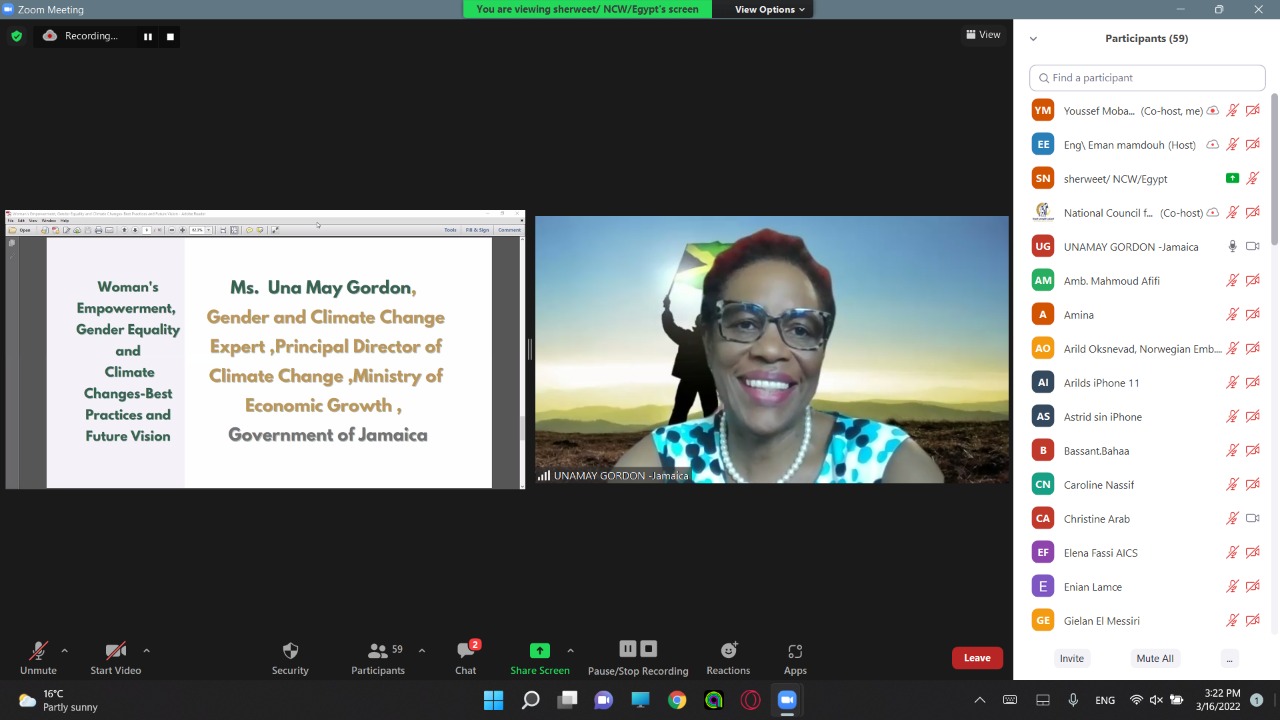Open the Apps panel

795,657
